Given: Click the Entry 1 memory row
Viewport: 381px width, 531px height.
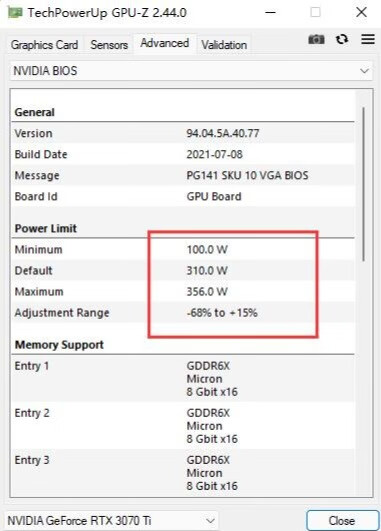Looking at the screenshot, I should point(183,379).
